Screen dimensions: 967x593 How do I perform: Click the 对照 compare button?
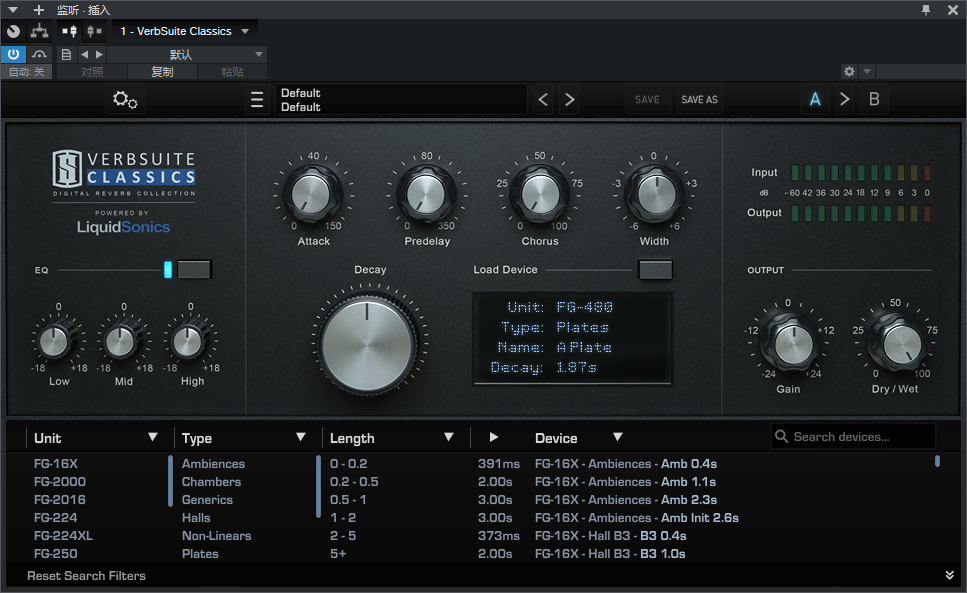92,72
